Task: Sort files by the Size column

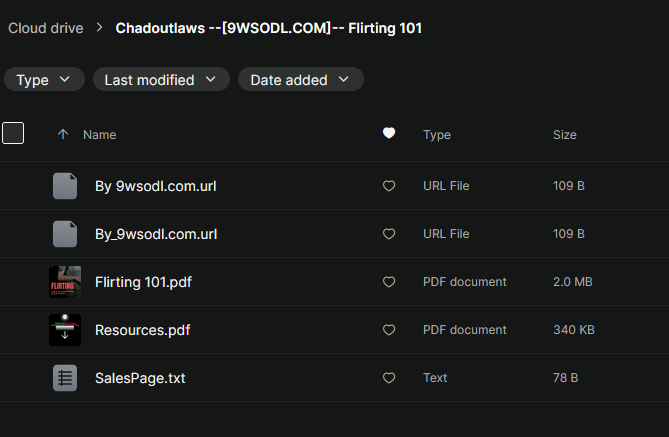Action: tap(564, 134)
